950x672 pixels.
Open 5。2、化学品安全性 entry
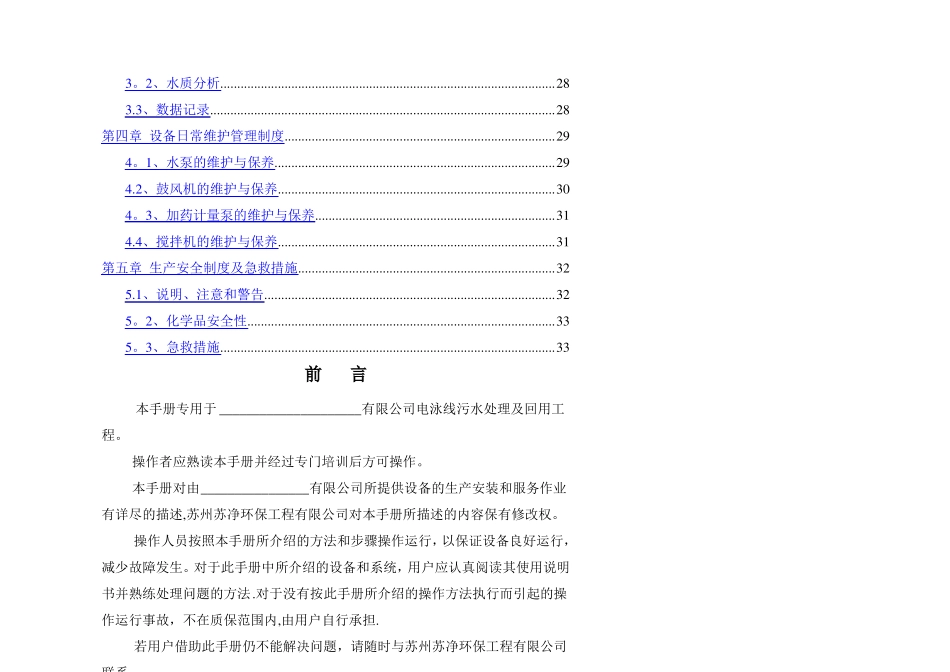pyautogui.click(x=187, y=321)
